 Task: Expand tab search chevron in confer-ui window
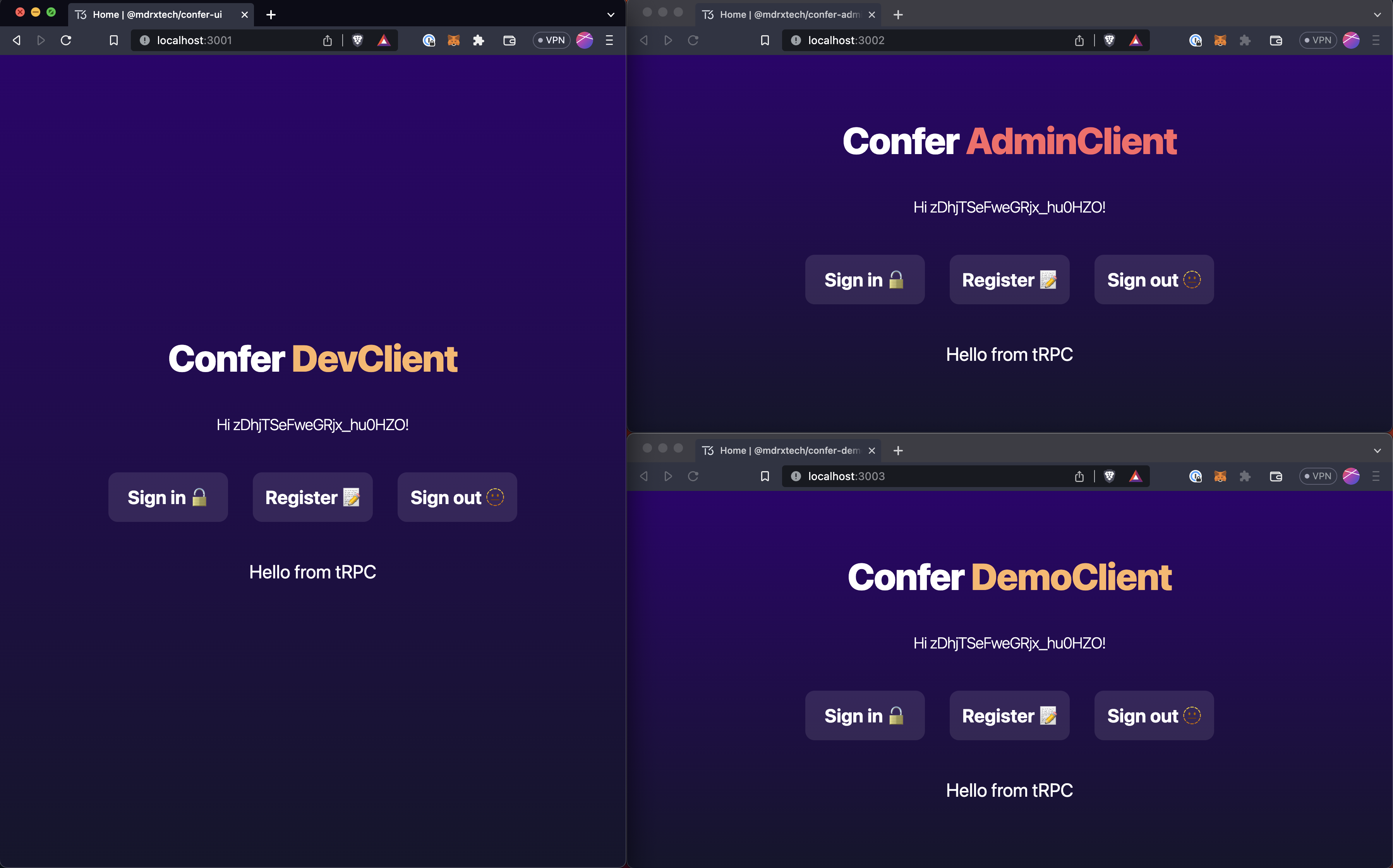click(x=611, y=15)
